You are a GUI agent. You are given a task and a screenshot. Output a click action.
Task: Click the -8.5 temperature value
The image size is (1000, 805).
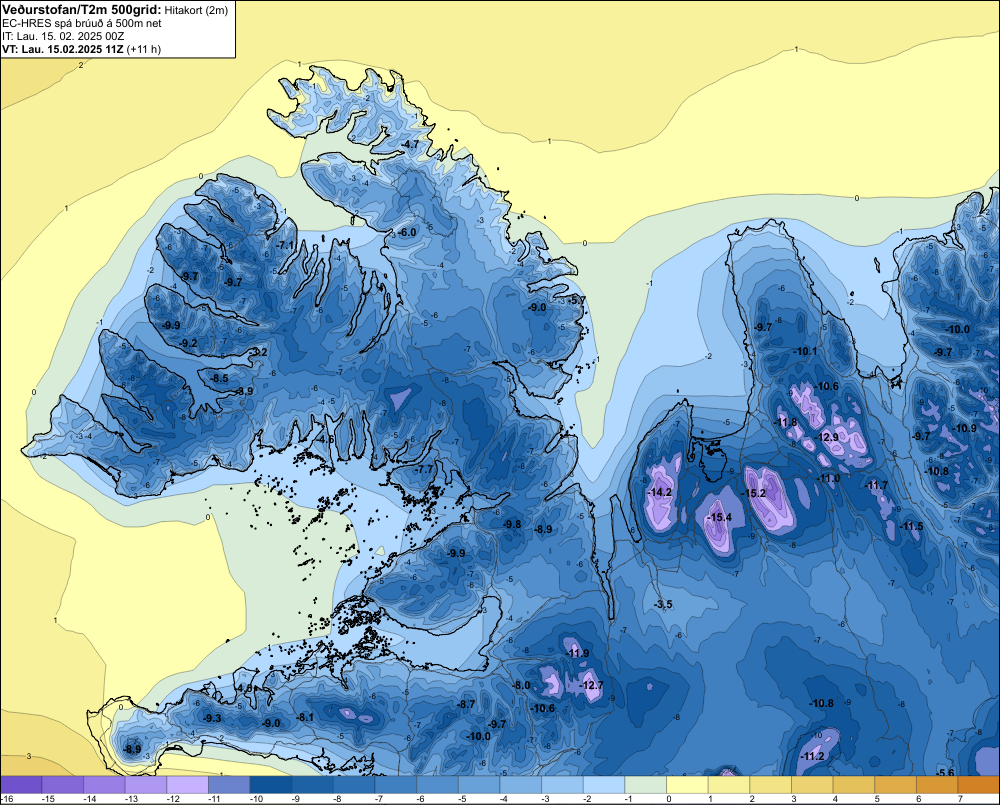coord(219,378)
